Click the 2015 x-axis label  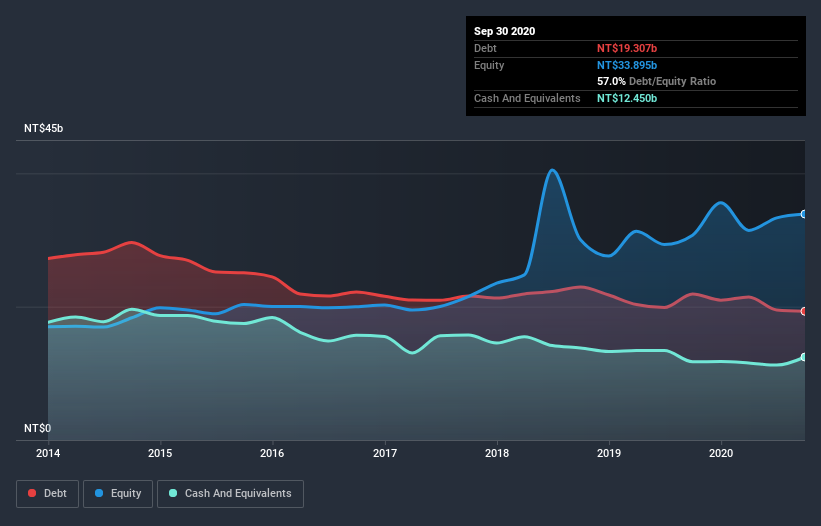coord(160,453)
